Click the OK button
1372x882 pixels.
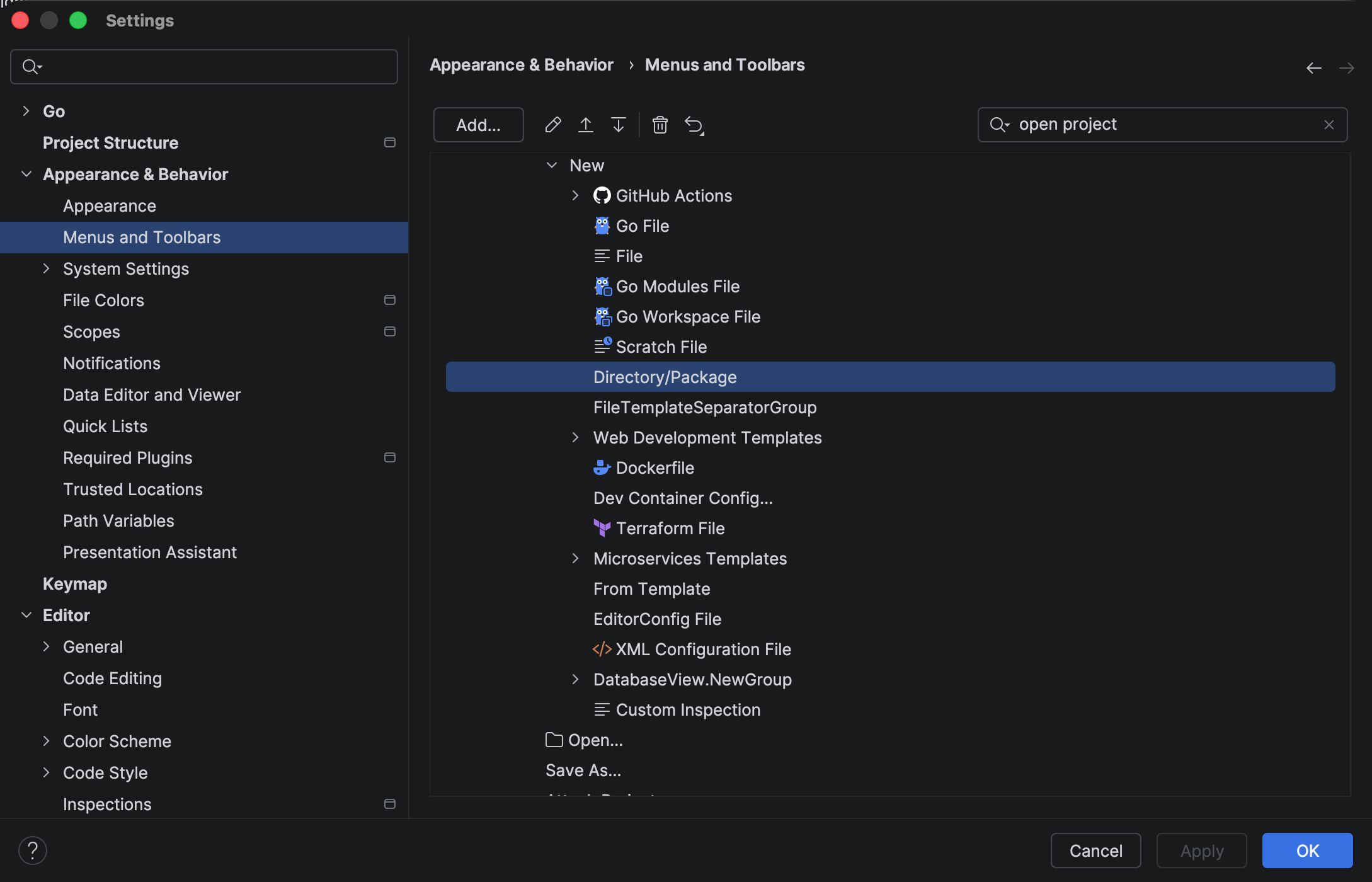(x=1307, y=850)
